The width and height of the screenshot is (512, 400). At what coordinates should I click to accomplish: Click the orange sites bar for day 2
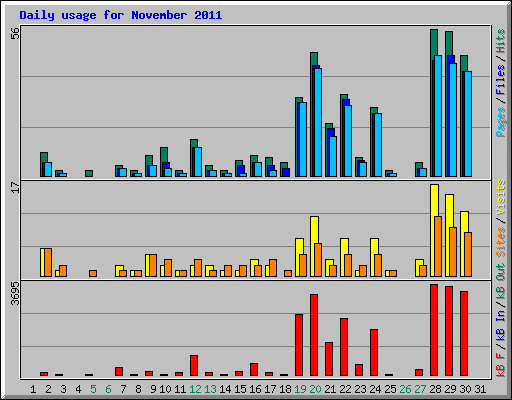tap(48, 262)
